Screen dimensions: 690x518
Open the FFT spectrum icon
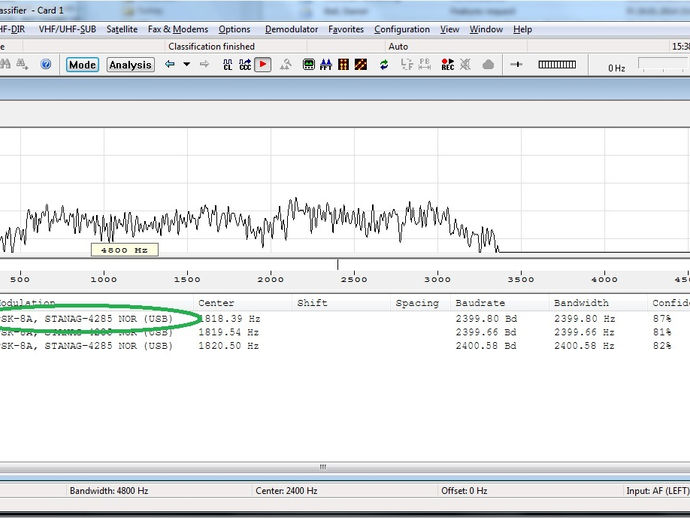point(326,65)
